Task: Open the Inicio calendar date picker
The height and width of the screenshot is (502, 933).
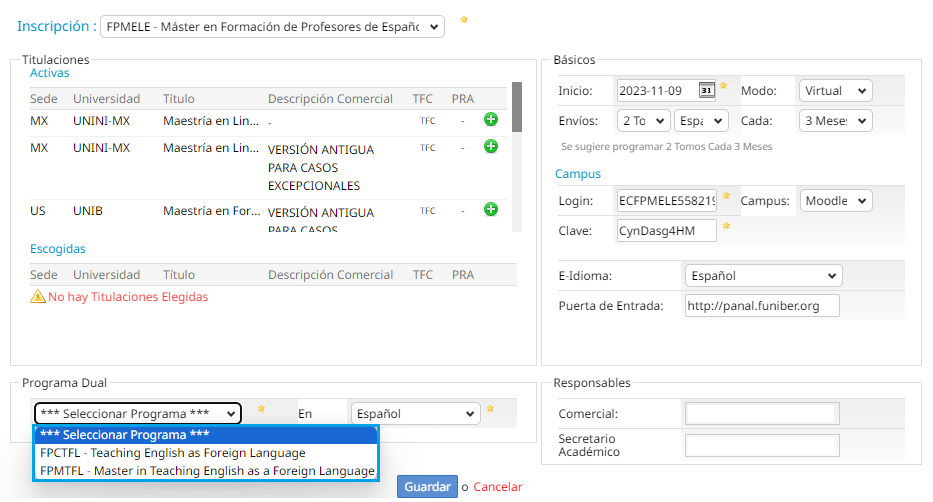Action: pos(706,90)
